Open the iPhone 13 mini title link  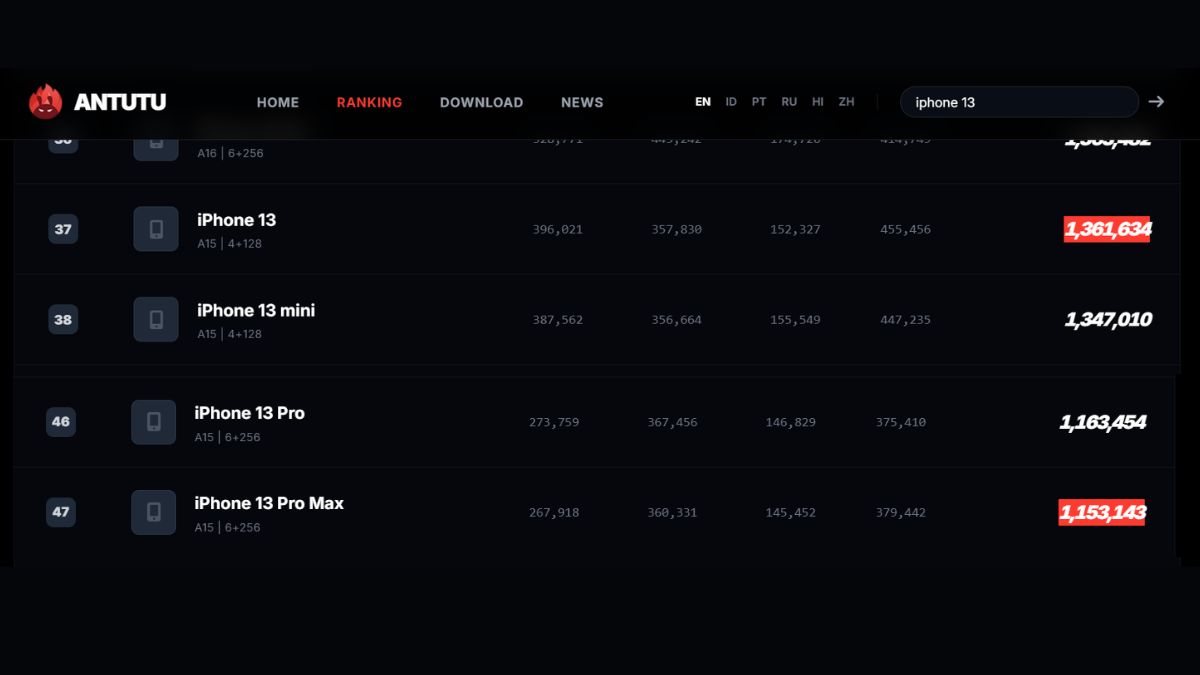(256, 310)
